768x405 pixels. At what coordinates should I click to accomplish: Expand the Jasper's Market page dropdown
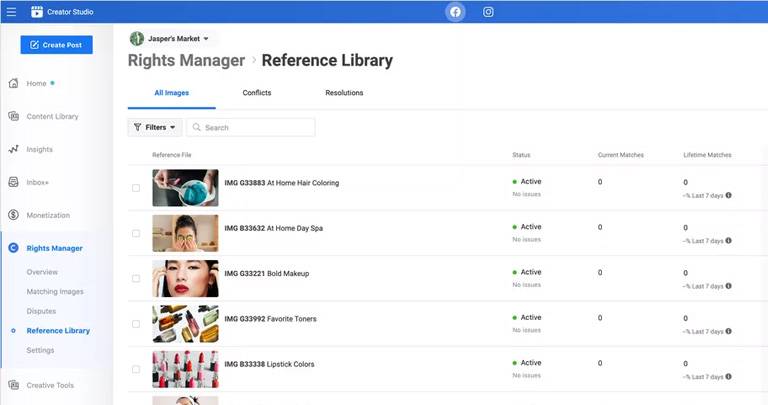[x=171, y=39]
